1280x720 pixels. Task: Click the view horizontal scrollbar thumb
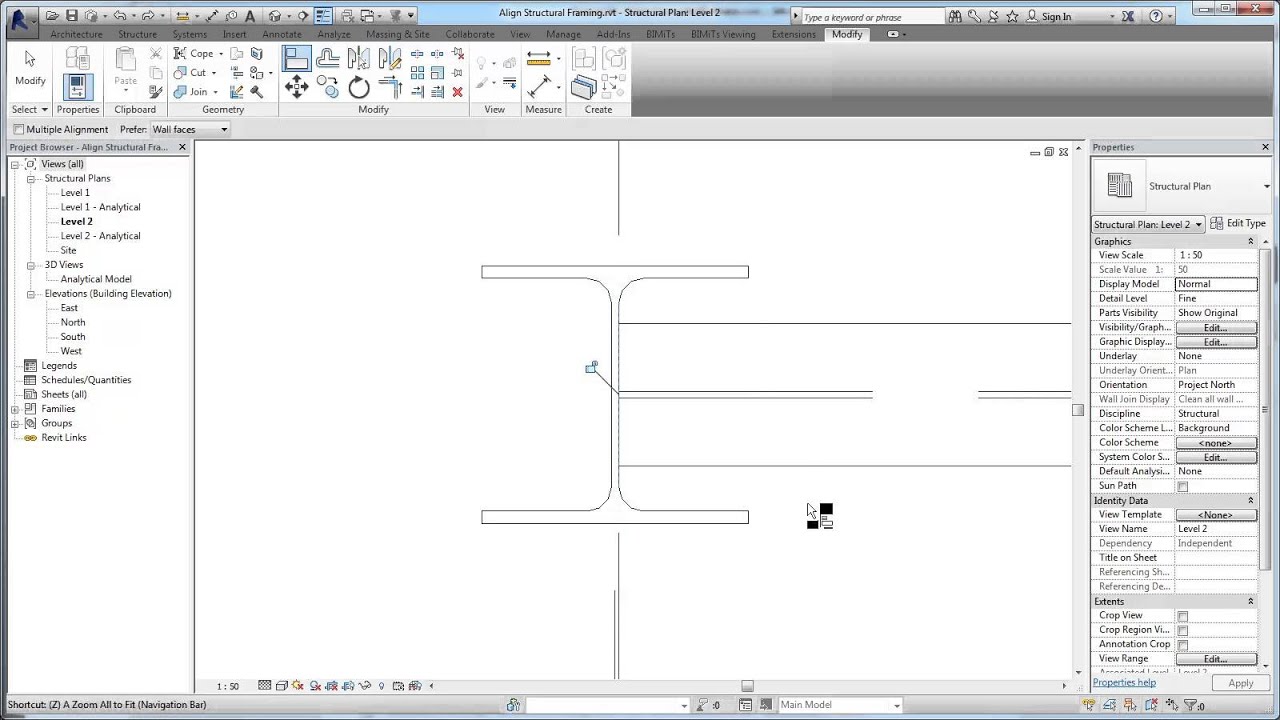point(747,686)
